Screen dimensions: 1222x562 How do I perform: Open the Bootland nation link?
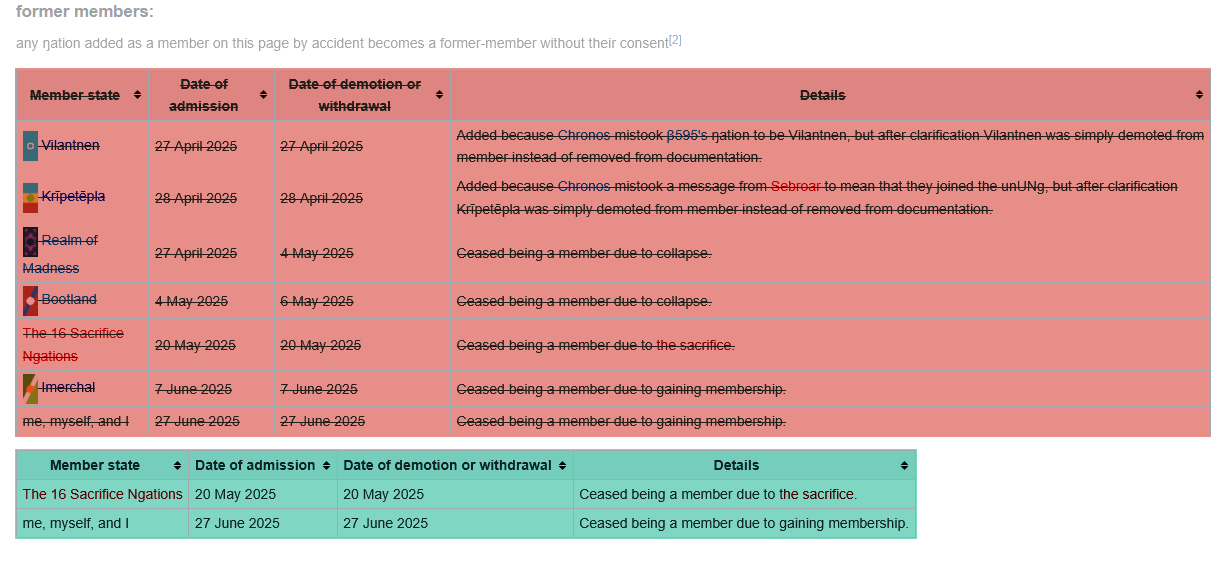point(69,300)
